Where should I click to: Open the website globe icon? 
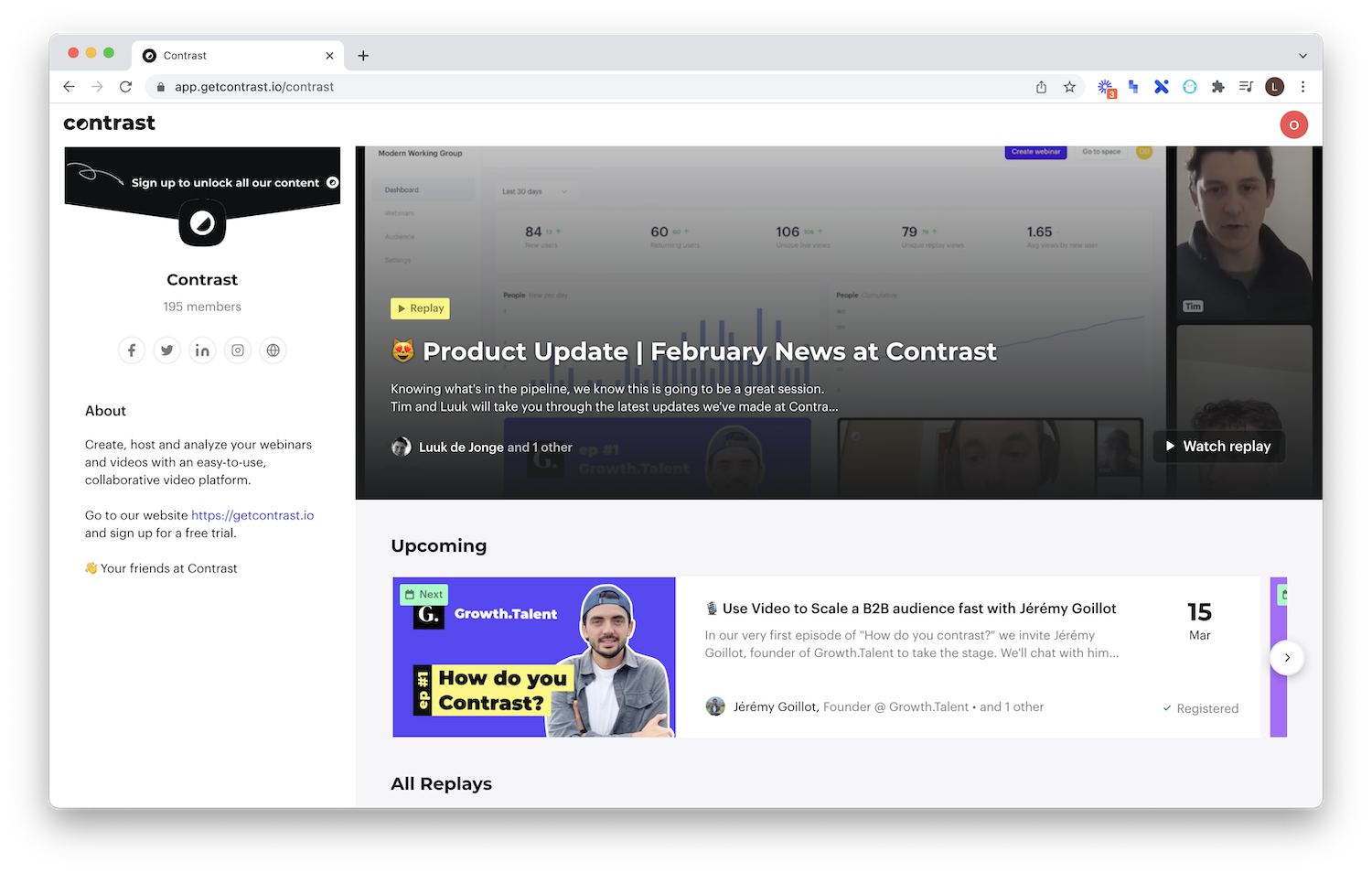273,350
